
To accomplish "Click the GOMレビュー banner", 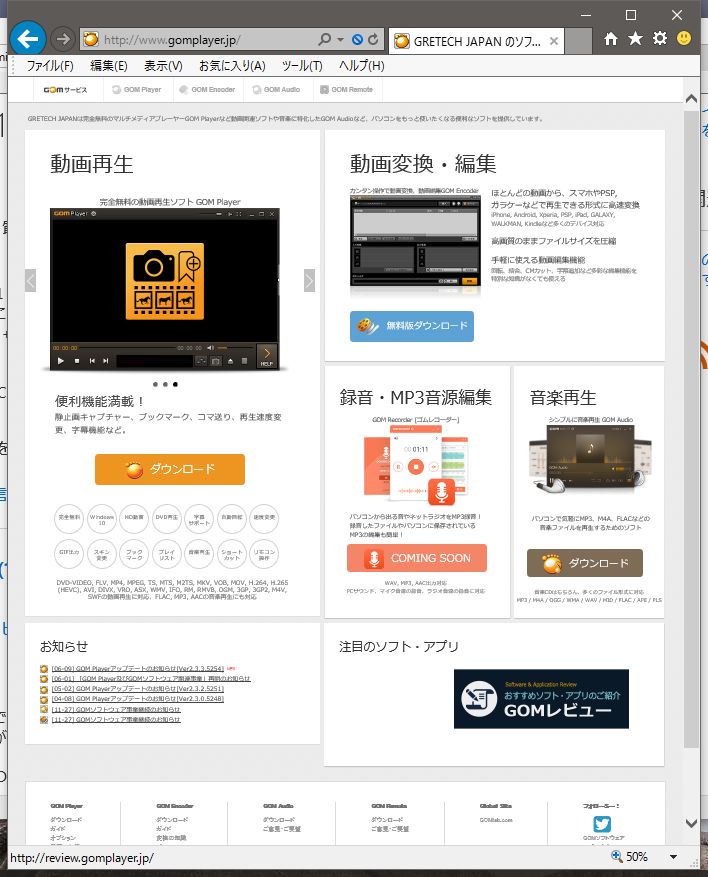I will pyautogui.click(x=541, y=699).
